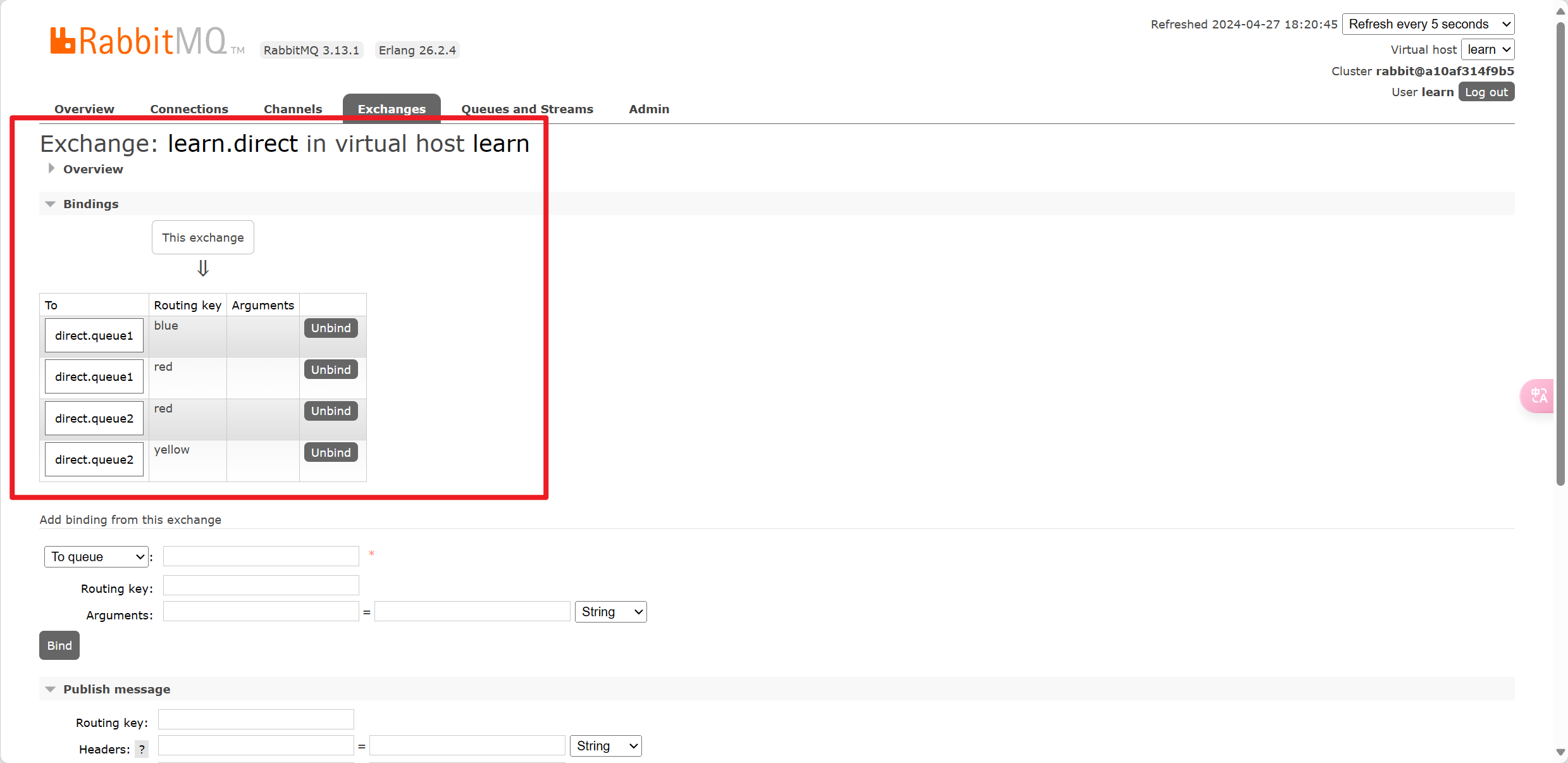Open the Arguments String type dropdown
1568x763 pixels.
[610, 612]
